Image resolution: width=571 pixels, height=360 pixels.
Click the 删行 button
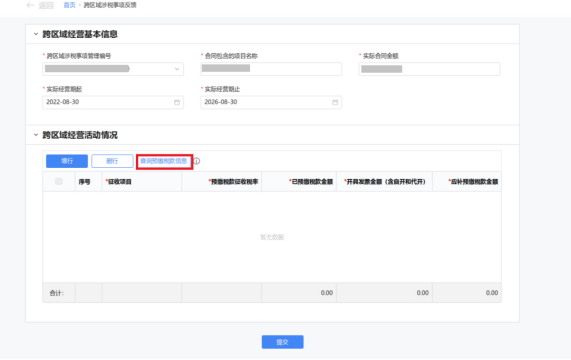[x=112, y=161]
